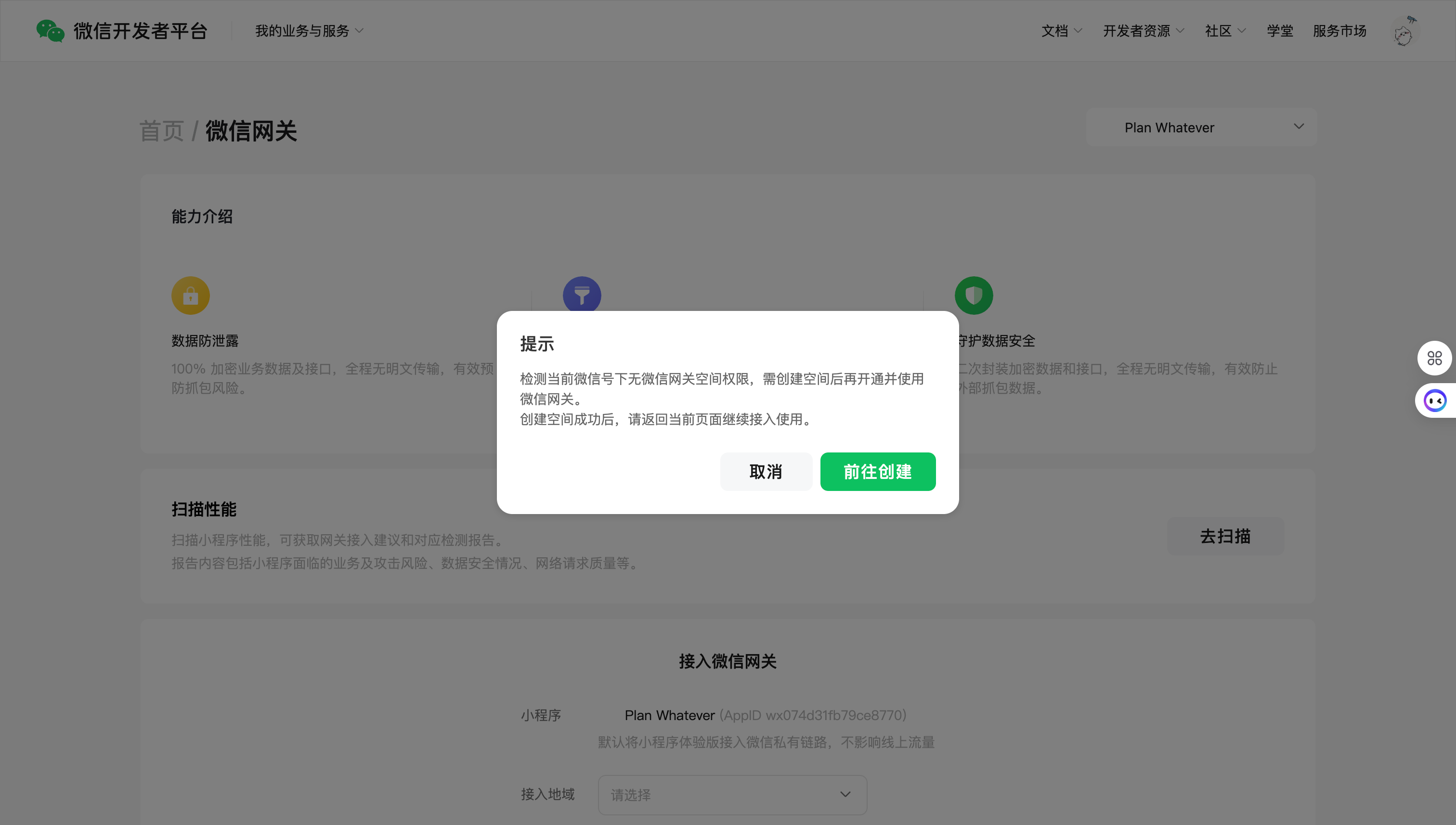The width and height of the screenshot is (1456, 825).
Task: Open the floating assistant robot icon
Action: [1435, 400]
